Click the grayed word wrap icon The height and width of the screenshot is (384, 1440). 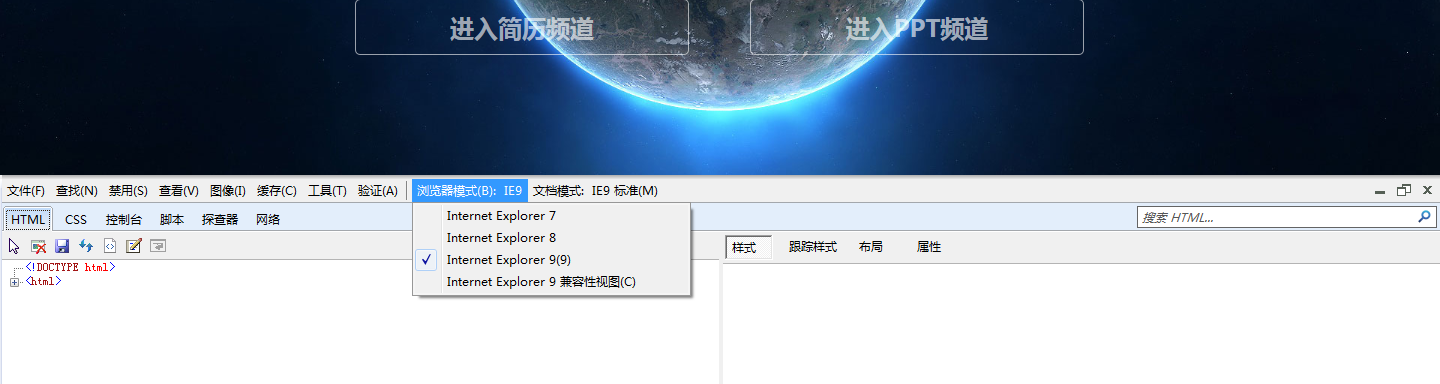point(158,246)
